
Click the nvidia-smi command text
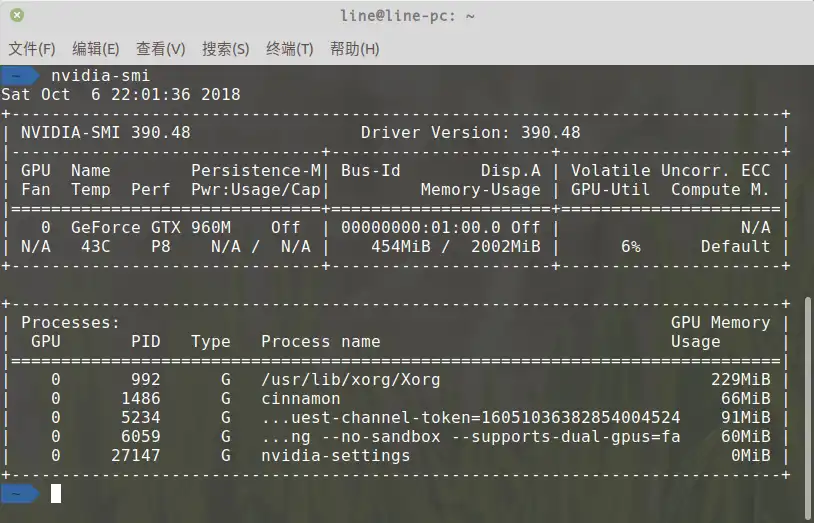tap(100, 76)
